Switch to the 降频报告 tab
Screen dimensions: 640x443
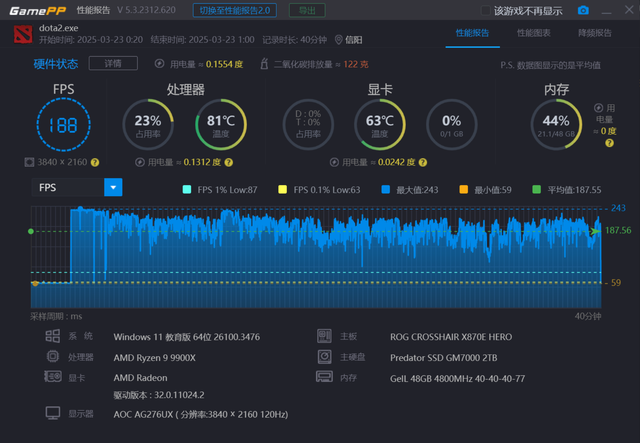pos(595,33)
